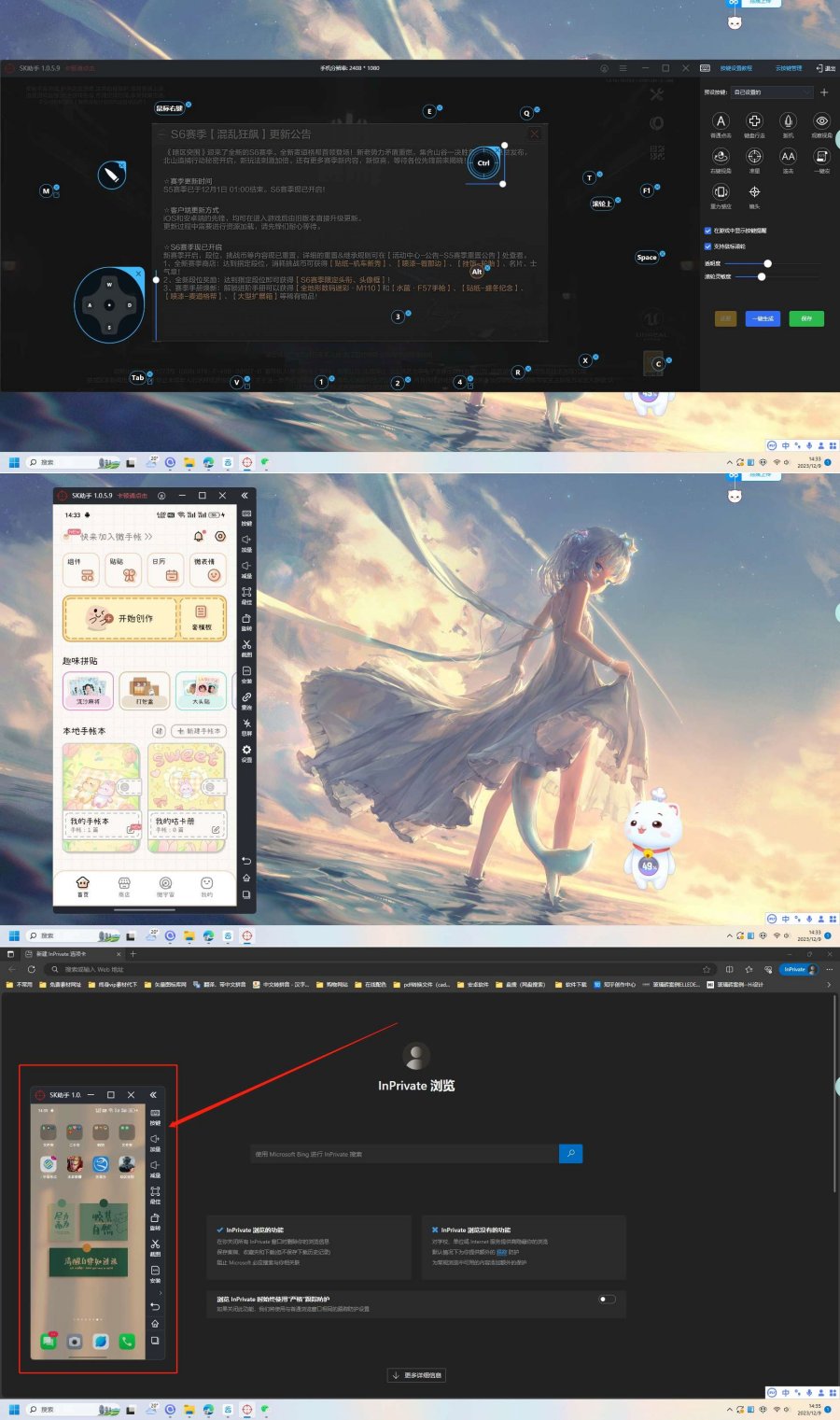
Task: Open the 预设按键 preset dropdown
Action: pyautogui.click(x=771, y=92)
